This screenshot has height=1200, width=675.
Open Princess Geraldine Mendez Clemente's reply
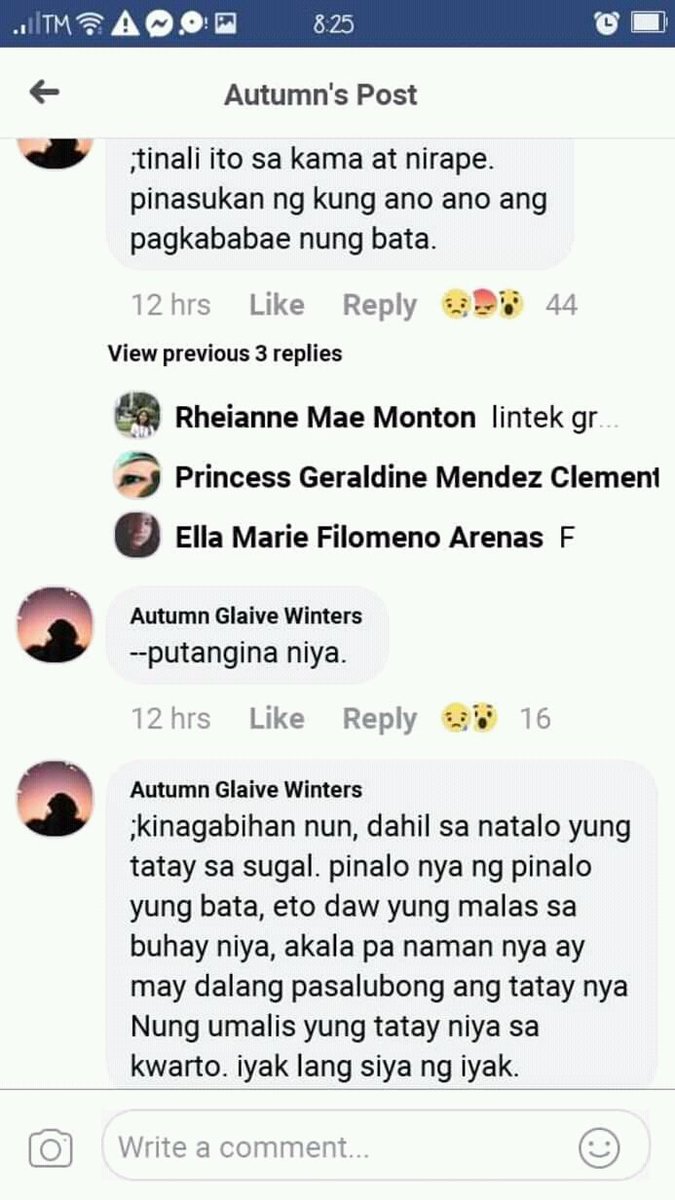pos(388,478)
